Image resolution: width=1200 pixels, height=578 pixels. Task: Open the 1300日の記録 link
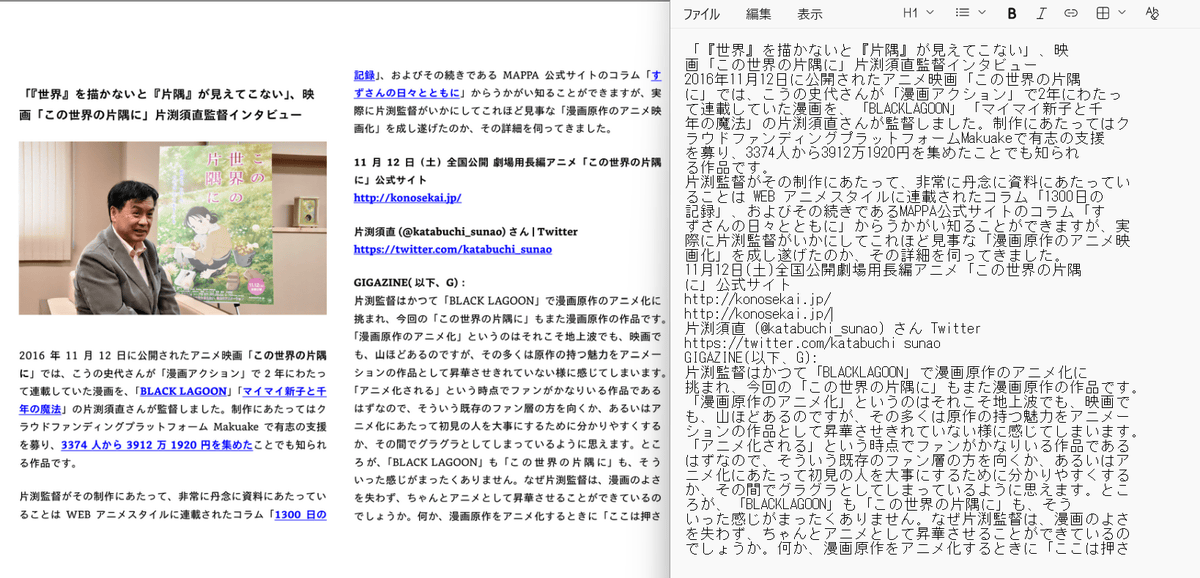pyautogui.click(x=301, y=516)
